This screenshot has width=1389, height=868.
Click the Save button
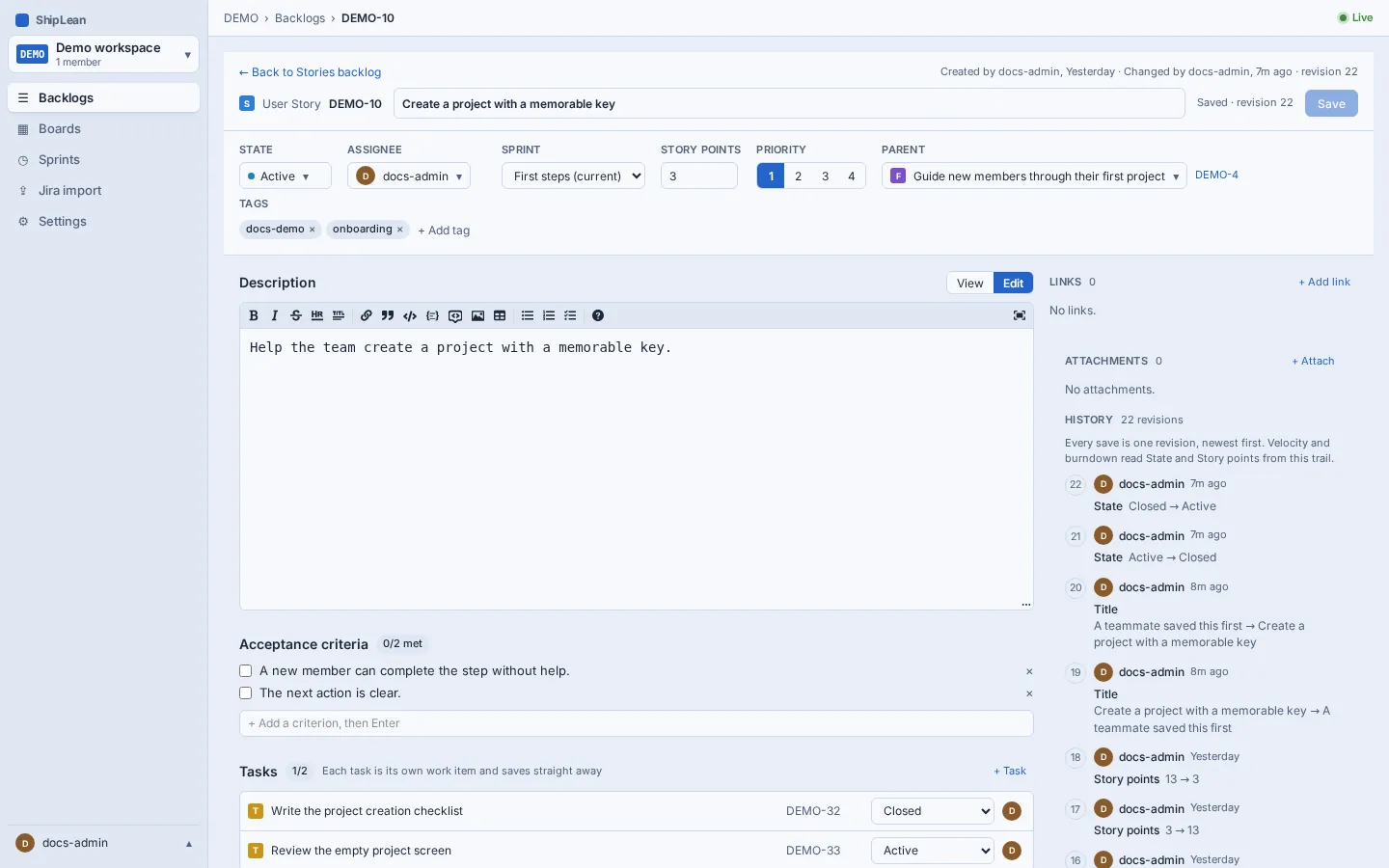pos(1331,103)
